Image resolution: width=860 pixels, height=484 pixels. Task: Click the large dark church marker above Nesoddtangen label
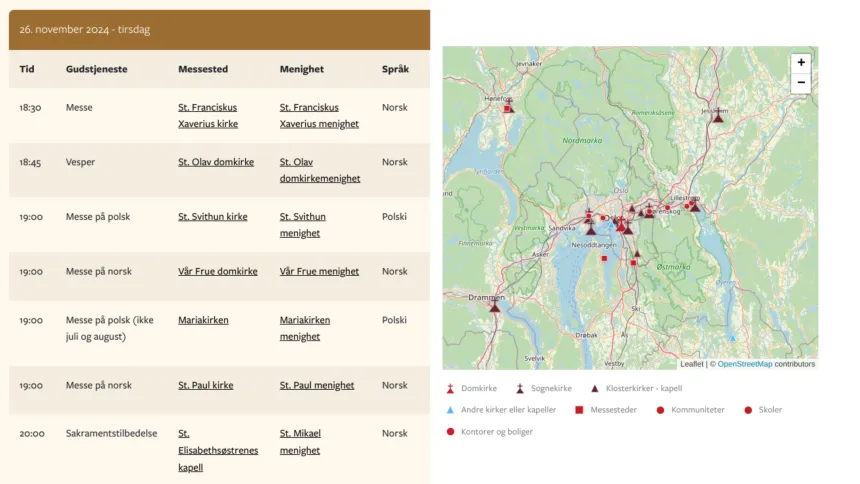(x=590, y=227)
